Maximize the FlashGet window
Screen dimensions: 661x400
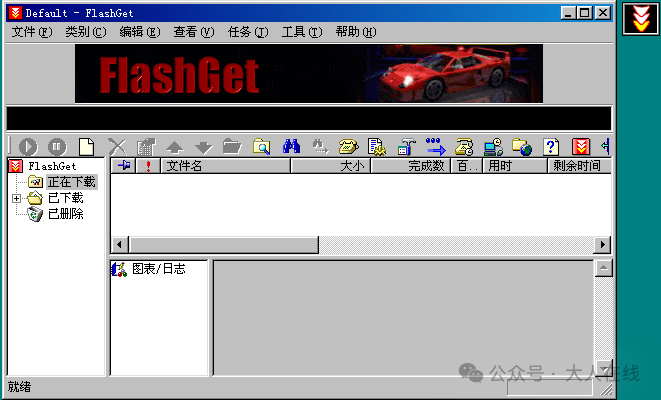584,13
